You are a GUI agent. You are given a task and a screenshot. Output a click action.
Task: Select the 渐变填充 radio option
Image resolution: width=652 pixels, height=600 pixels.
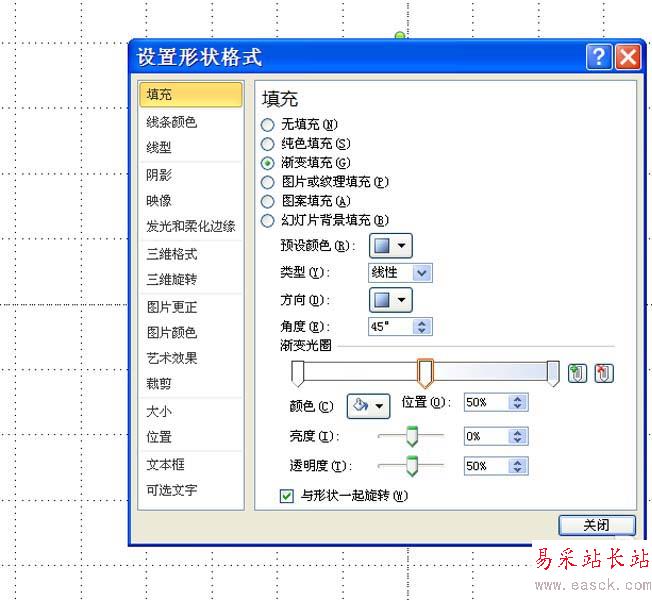[x=267, y=163]
